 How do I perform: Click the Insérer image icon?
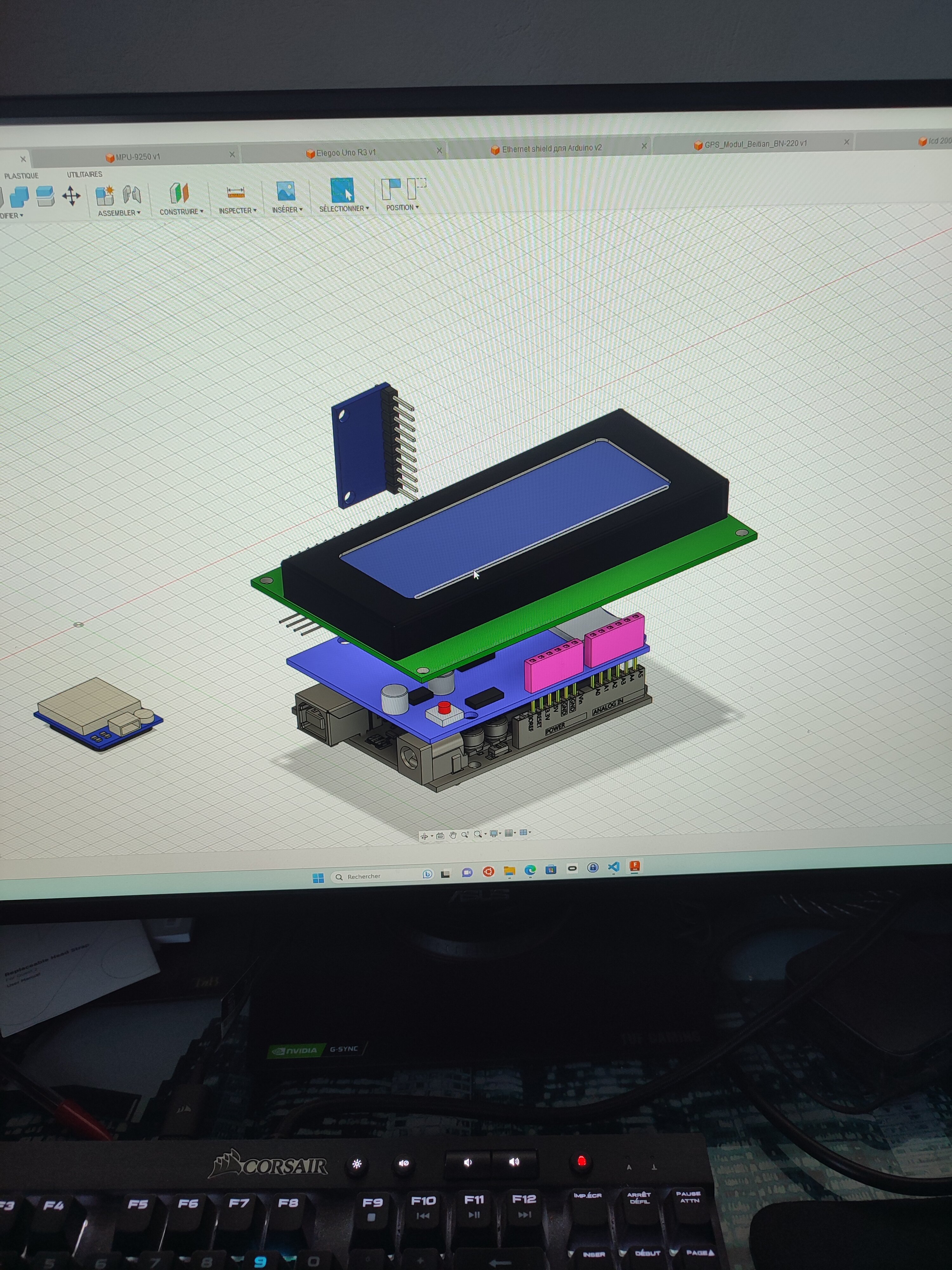tap(286, 191)
